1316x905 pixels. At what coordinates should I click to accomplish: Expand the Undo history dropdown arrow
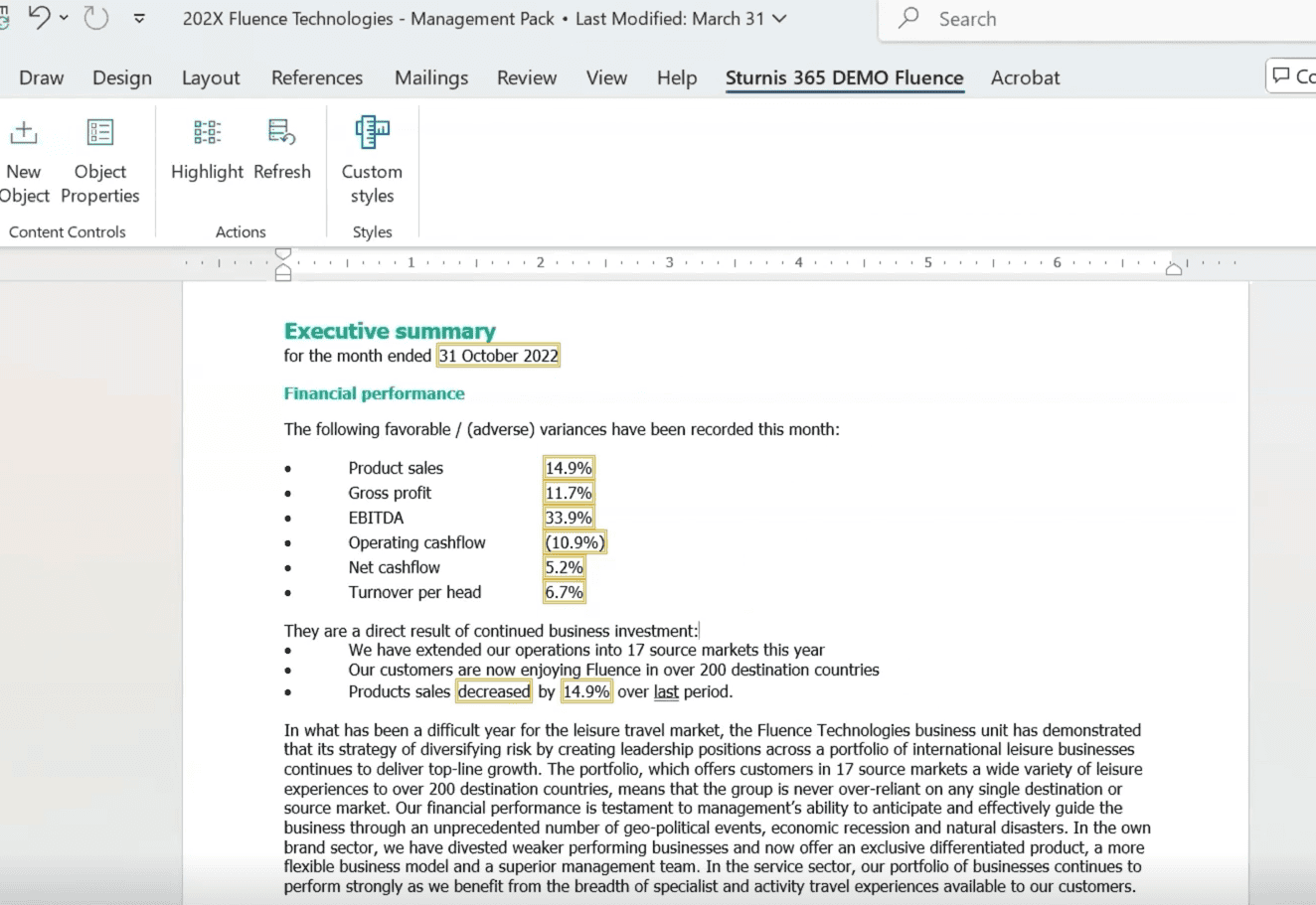(65, 18)
